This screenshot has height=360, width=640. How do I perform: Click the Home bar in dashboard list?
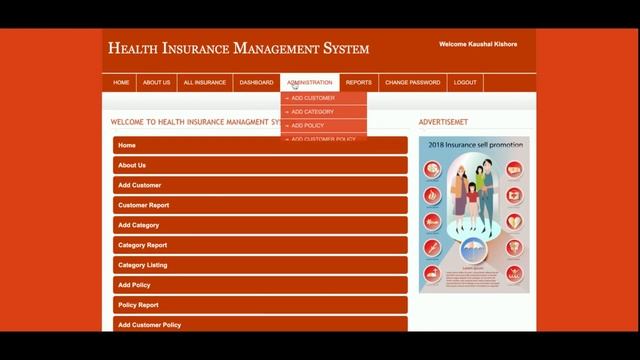[x=260, y=145]
